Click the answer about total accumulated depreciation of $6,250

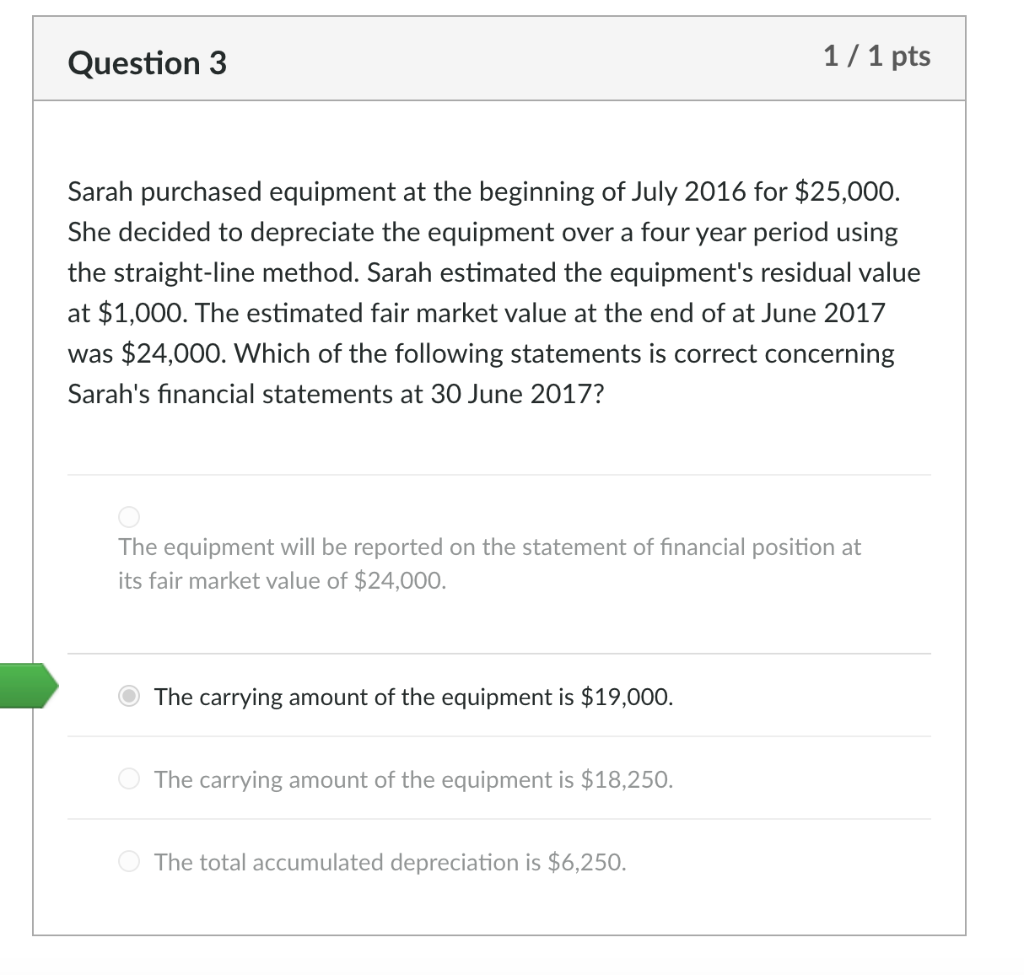tap(389, 861)
